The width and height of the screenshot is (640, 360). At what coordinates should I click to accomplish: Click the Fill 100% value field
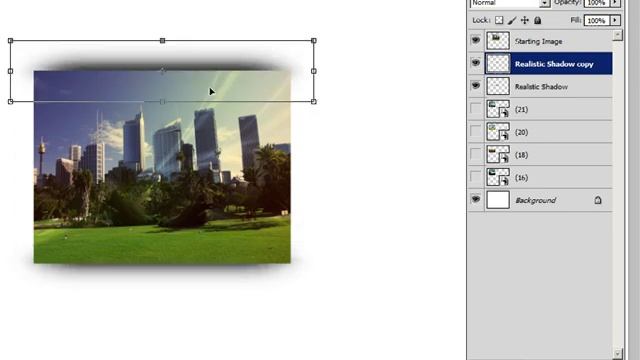[597, 20]
